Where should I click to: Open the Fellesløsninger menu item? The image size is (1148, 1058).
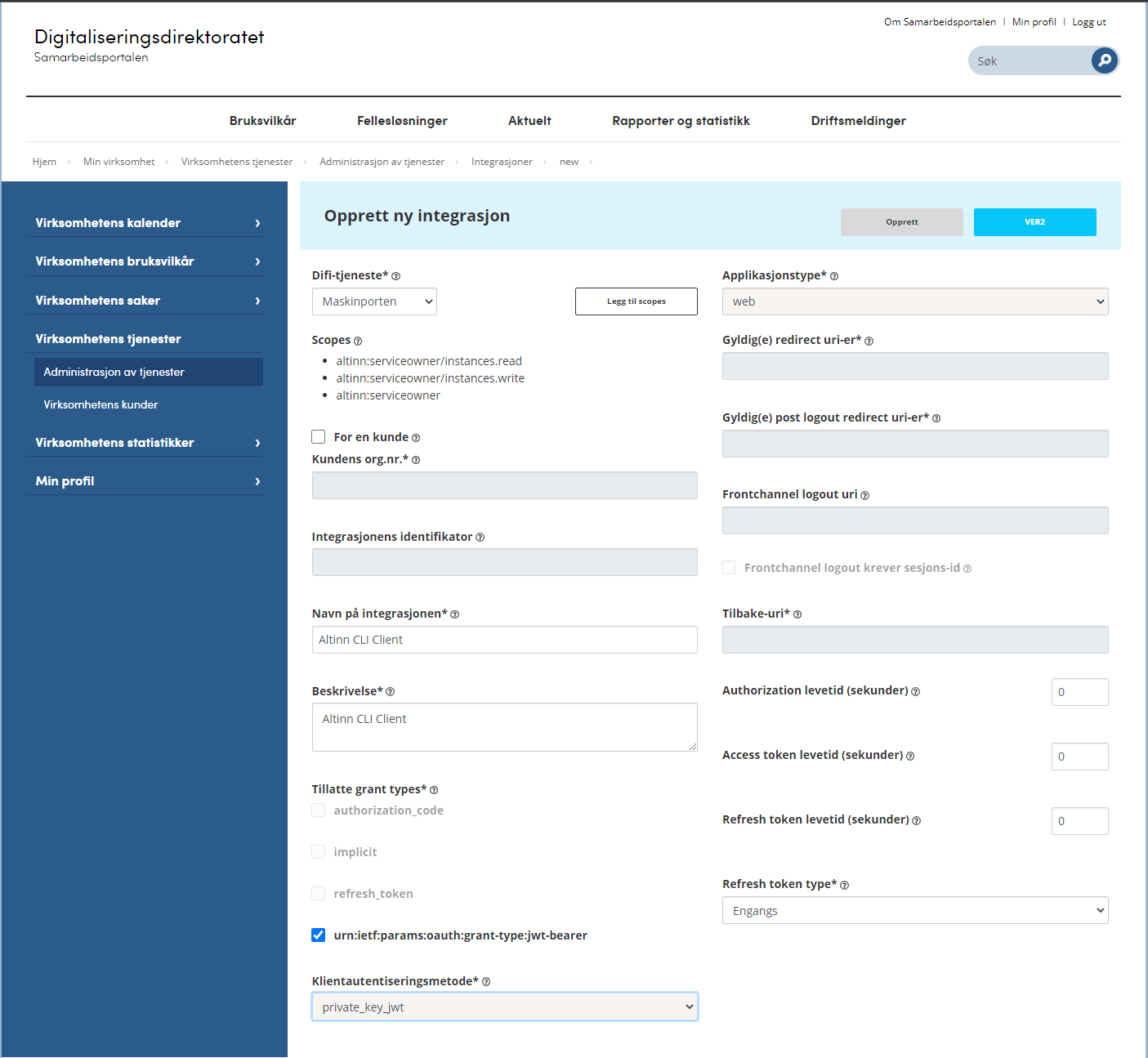[402, 121]
